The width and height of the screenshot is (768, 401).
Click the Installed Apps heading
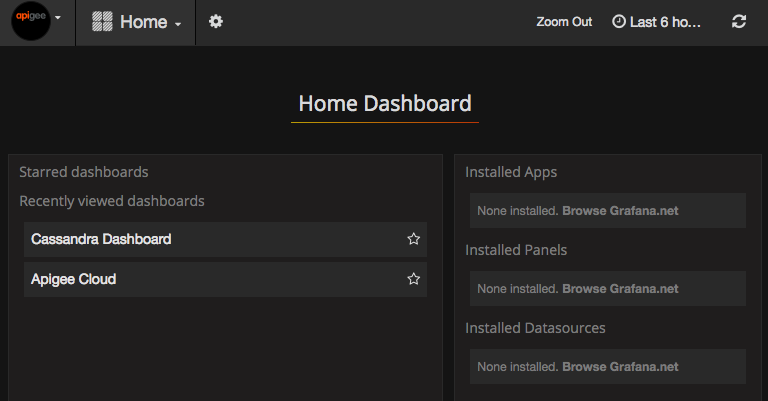(x=511, y=172)
